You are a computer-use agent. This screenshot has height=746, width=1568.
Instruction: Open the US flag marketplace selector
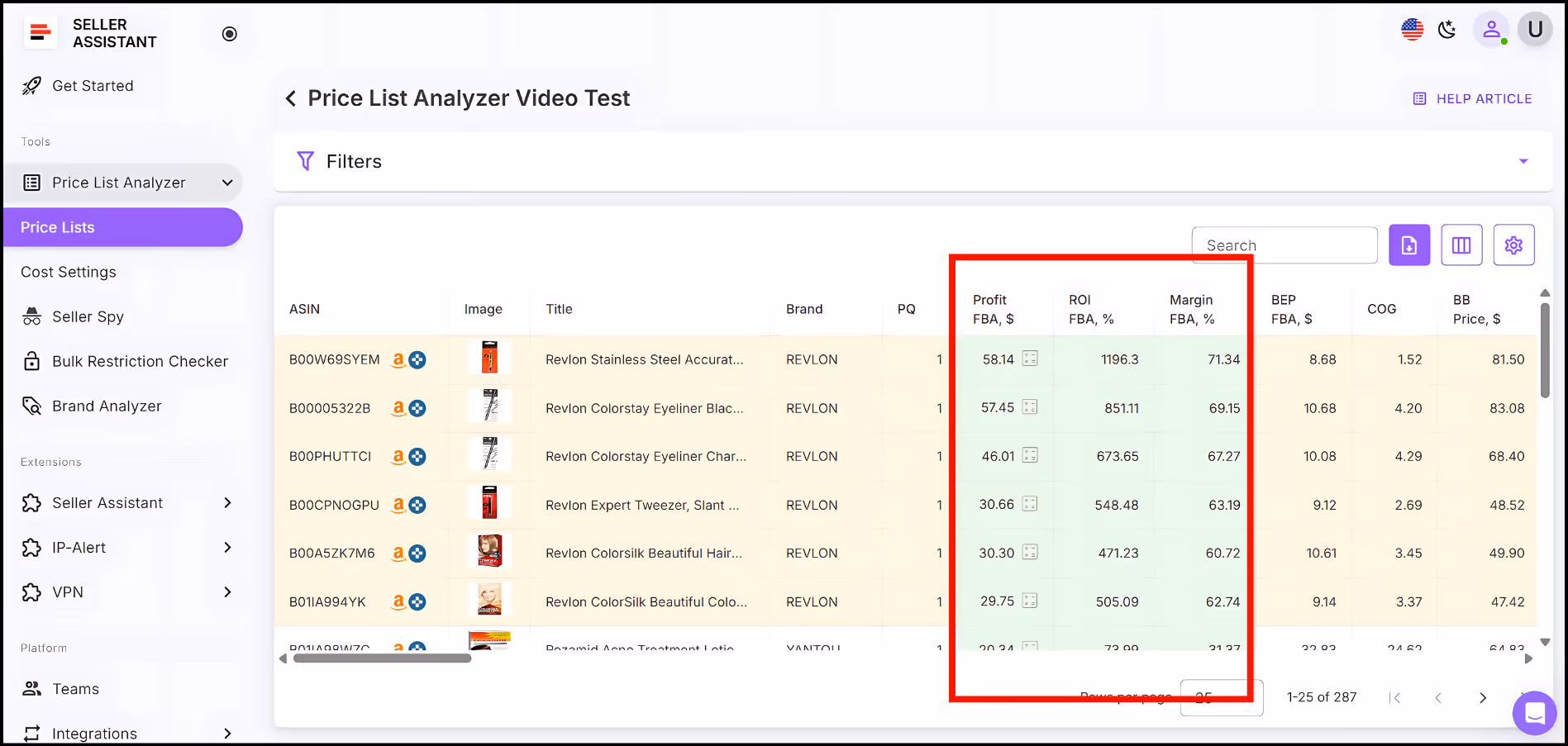tap(1412, 30)
